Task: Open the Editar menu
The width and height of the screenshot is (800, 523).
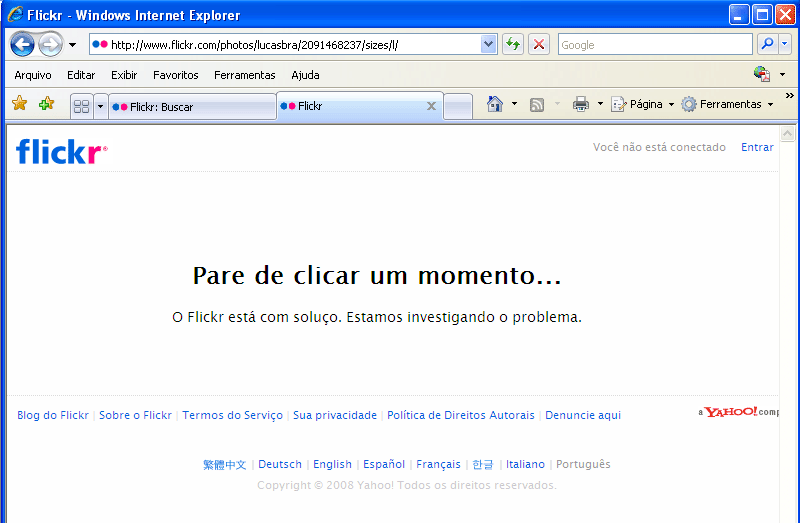Action: coord(81,75)
